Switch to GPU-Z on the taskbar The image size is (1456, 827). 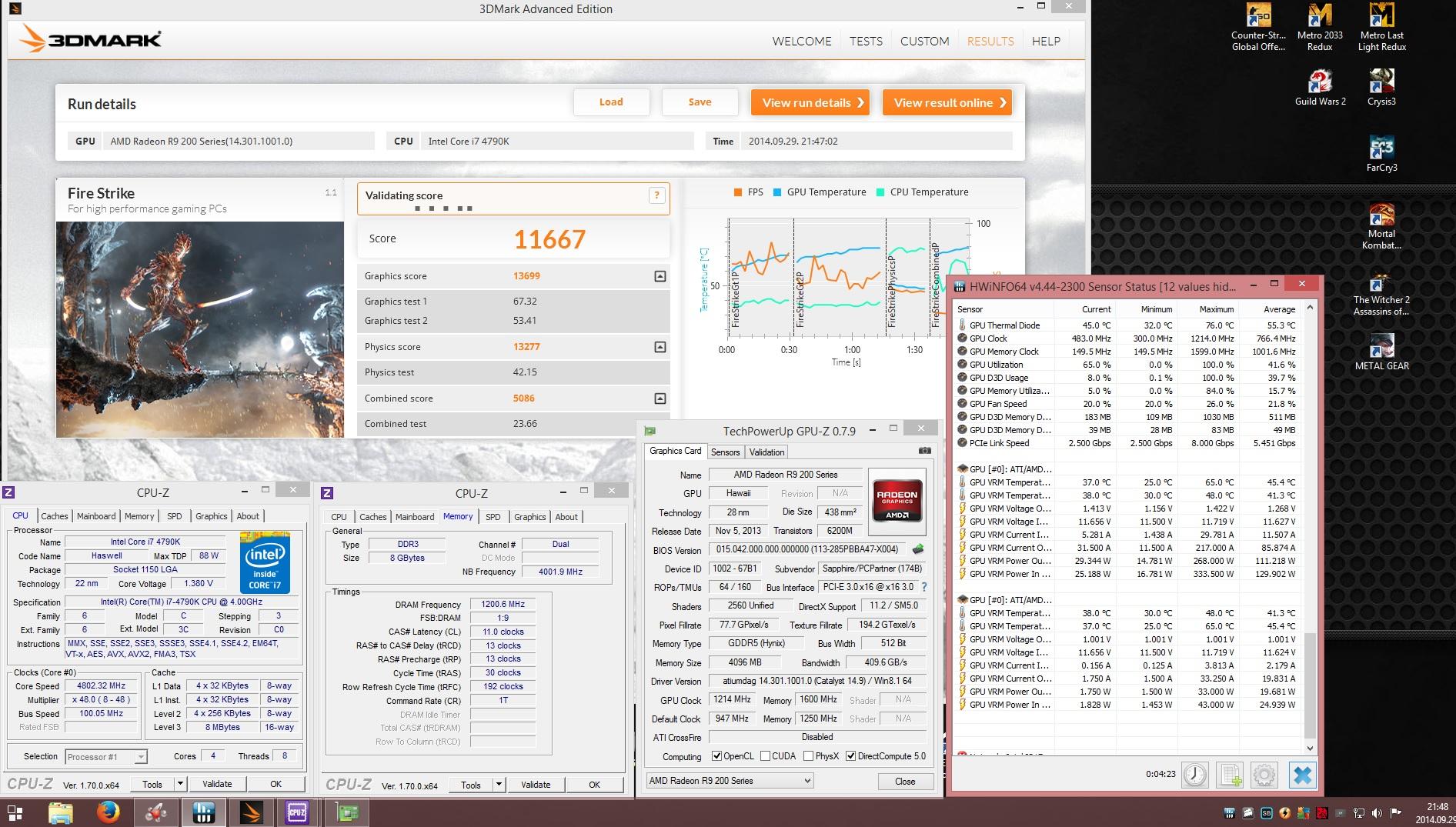tap(348, 812)
